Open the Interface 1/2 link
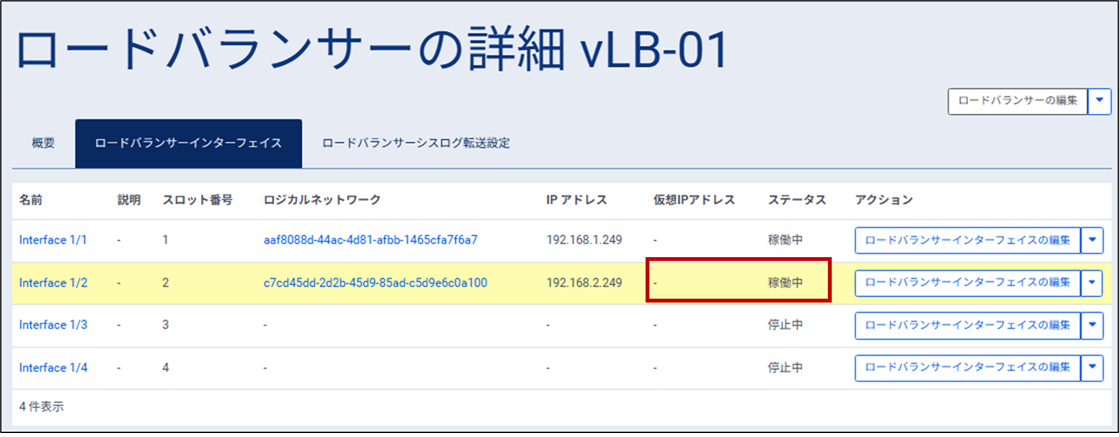This screenshot has width=1119, height=437. [53, 283]
